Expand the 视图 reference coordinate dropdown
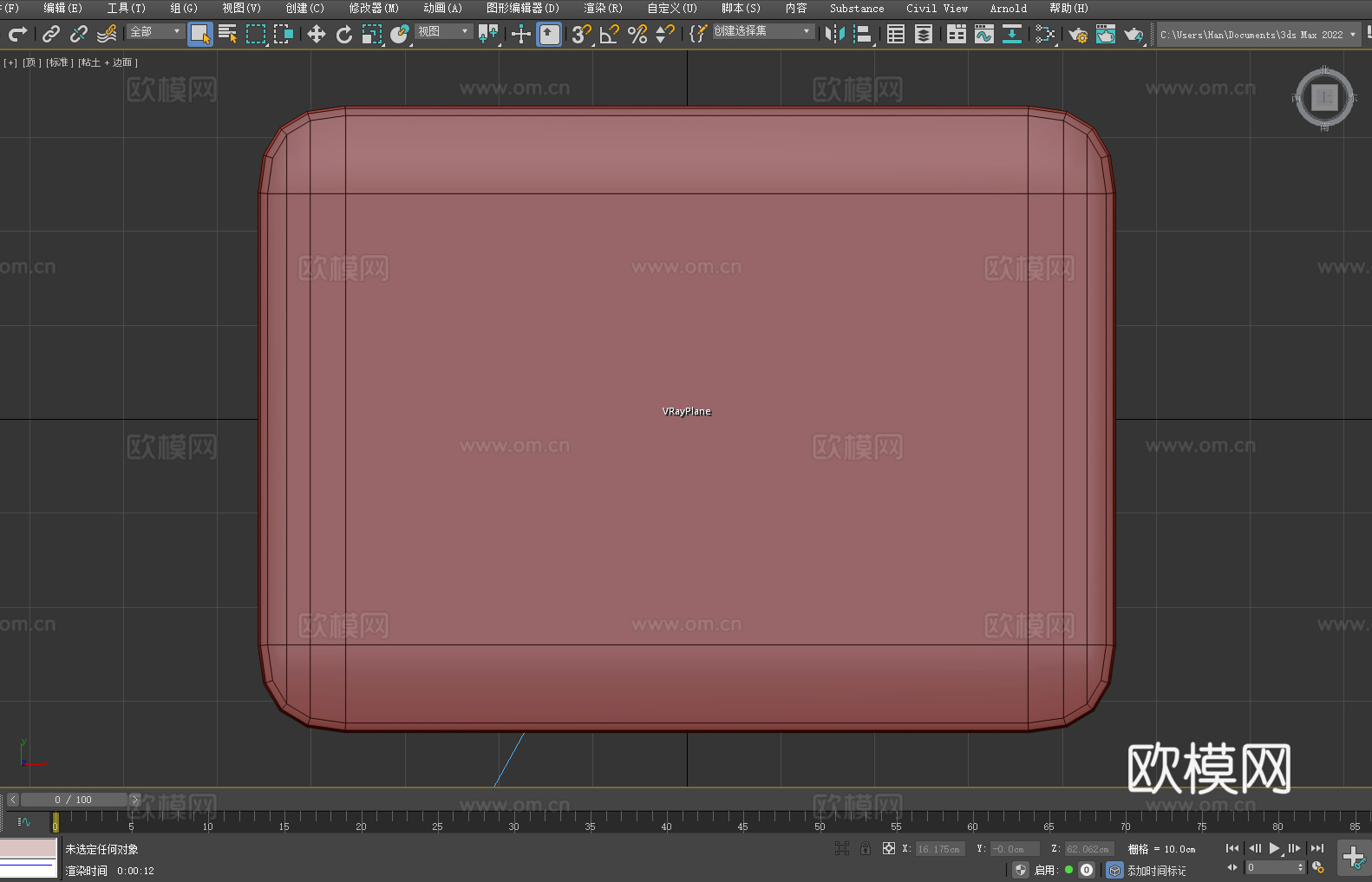 [x=443, y=31]
